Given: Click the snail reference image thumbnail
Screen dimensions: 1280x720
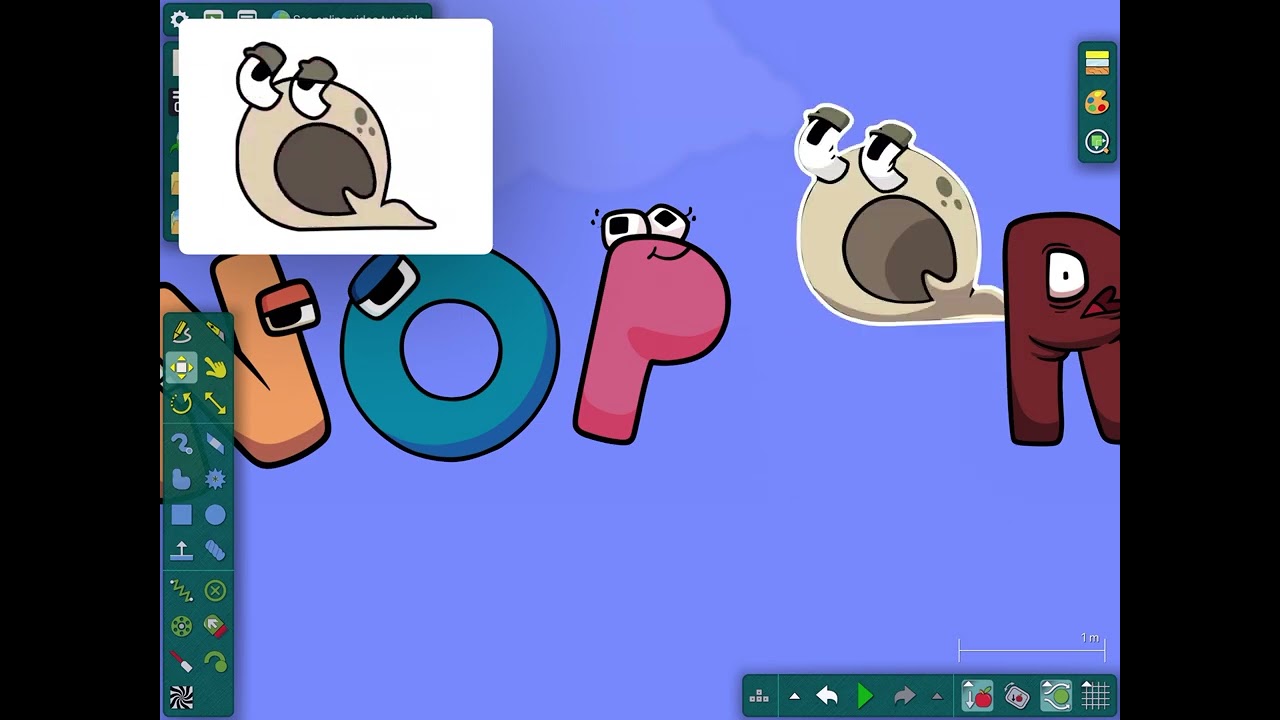Looking at the screenshot, I should [x=335, y=137].
